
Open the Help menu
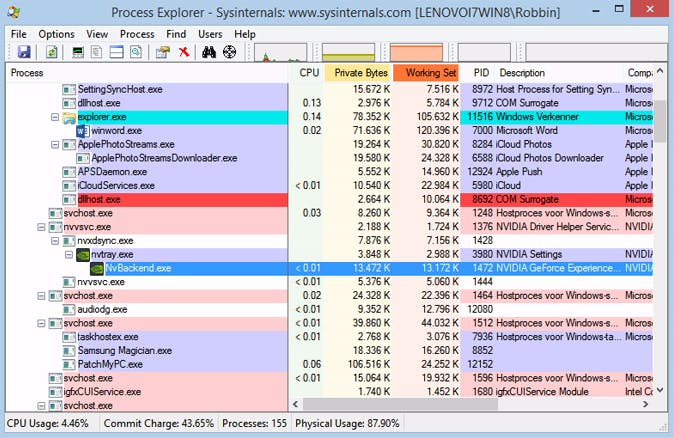245,34
